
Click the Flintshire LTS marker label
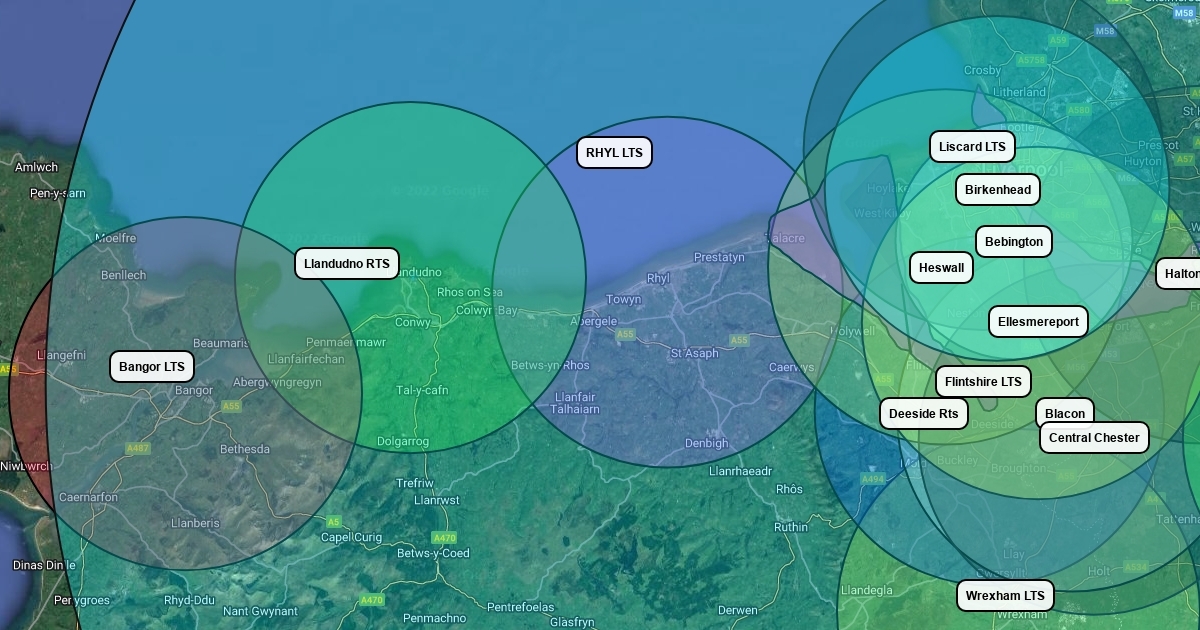tap(983, 382)
